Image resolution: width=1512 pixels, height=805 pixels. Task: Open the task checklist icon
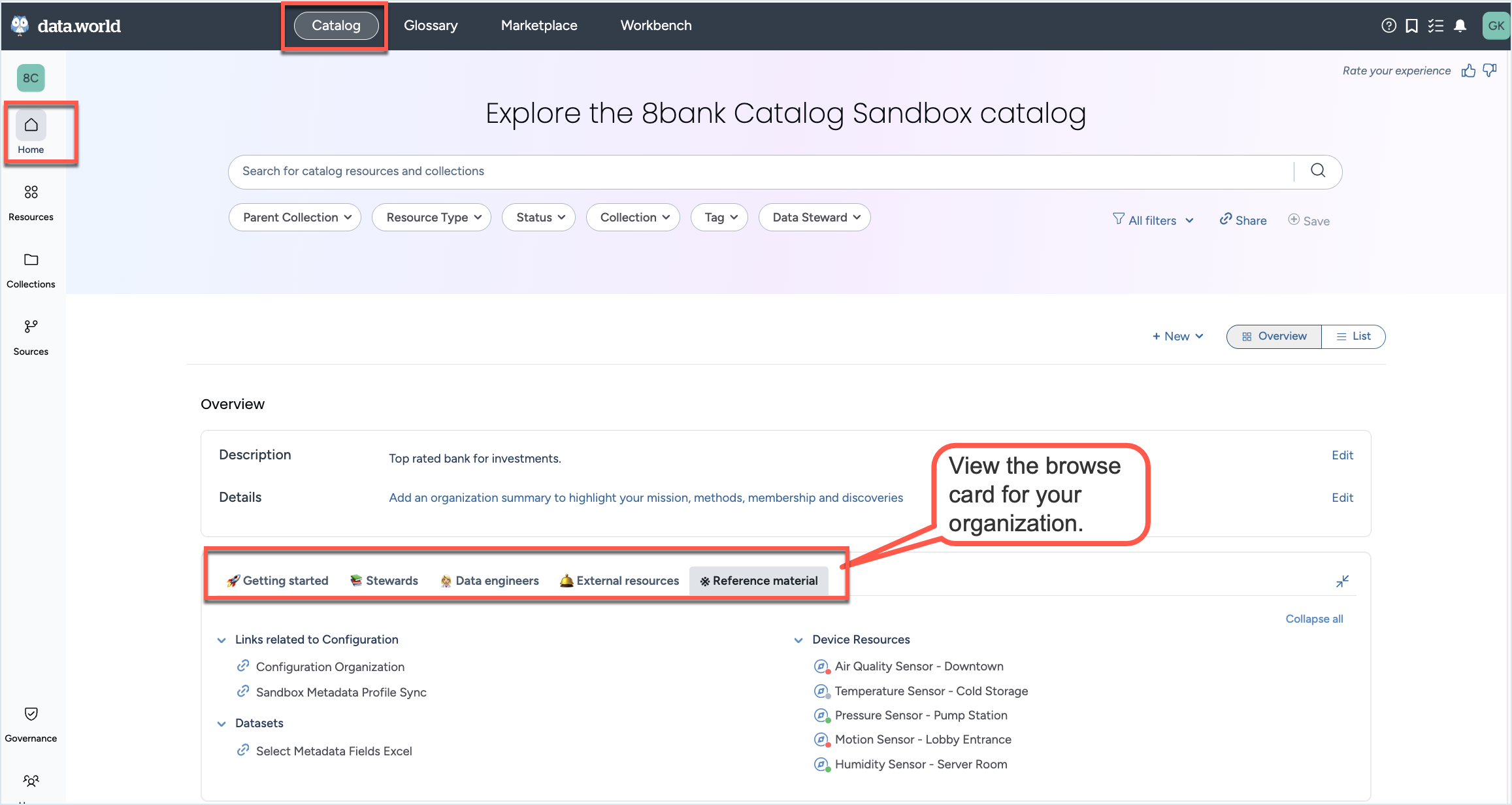click(1436, 25)
